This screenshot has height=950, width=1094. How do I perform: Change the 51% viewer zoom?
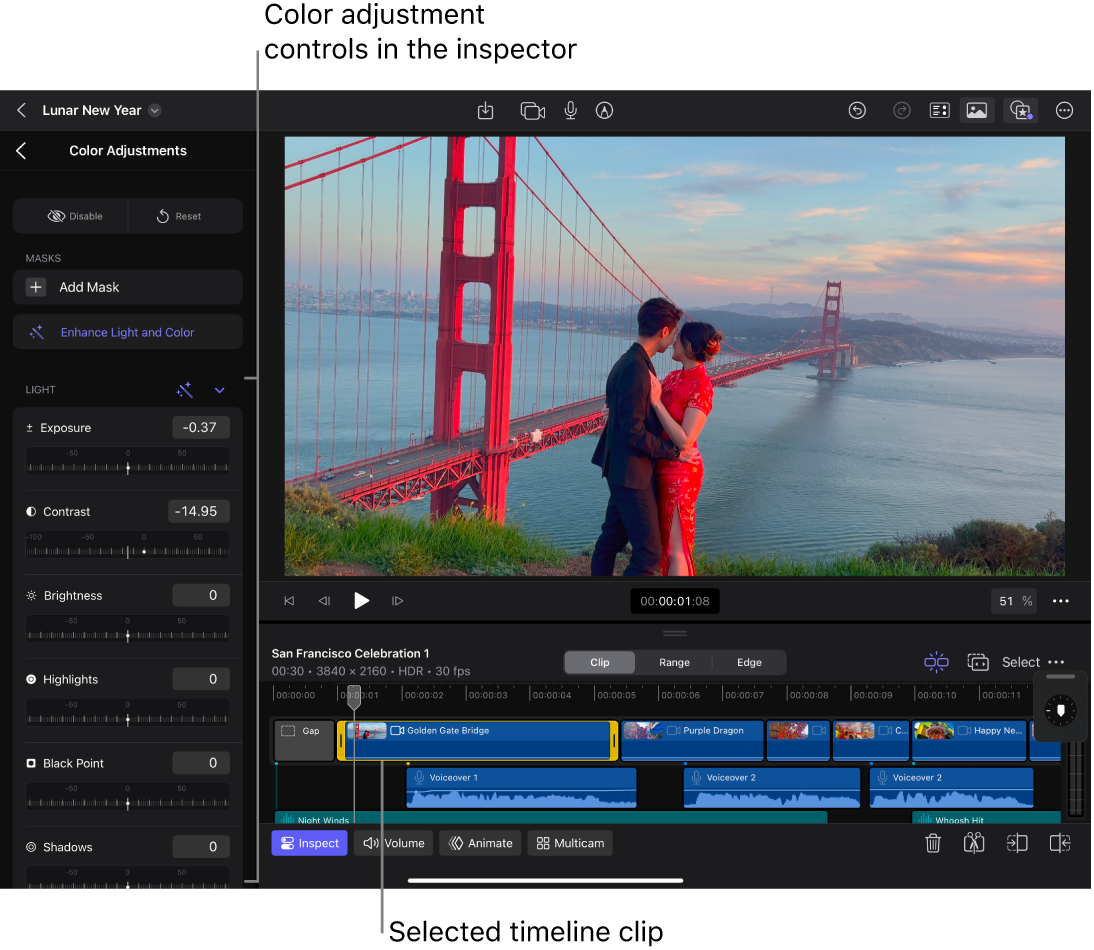click(x=1014, y=601)
